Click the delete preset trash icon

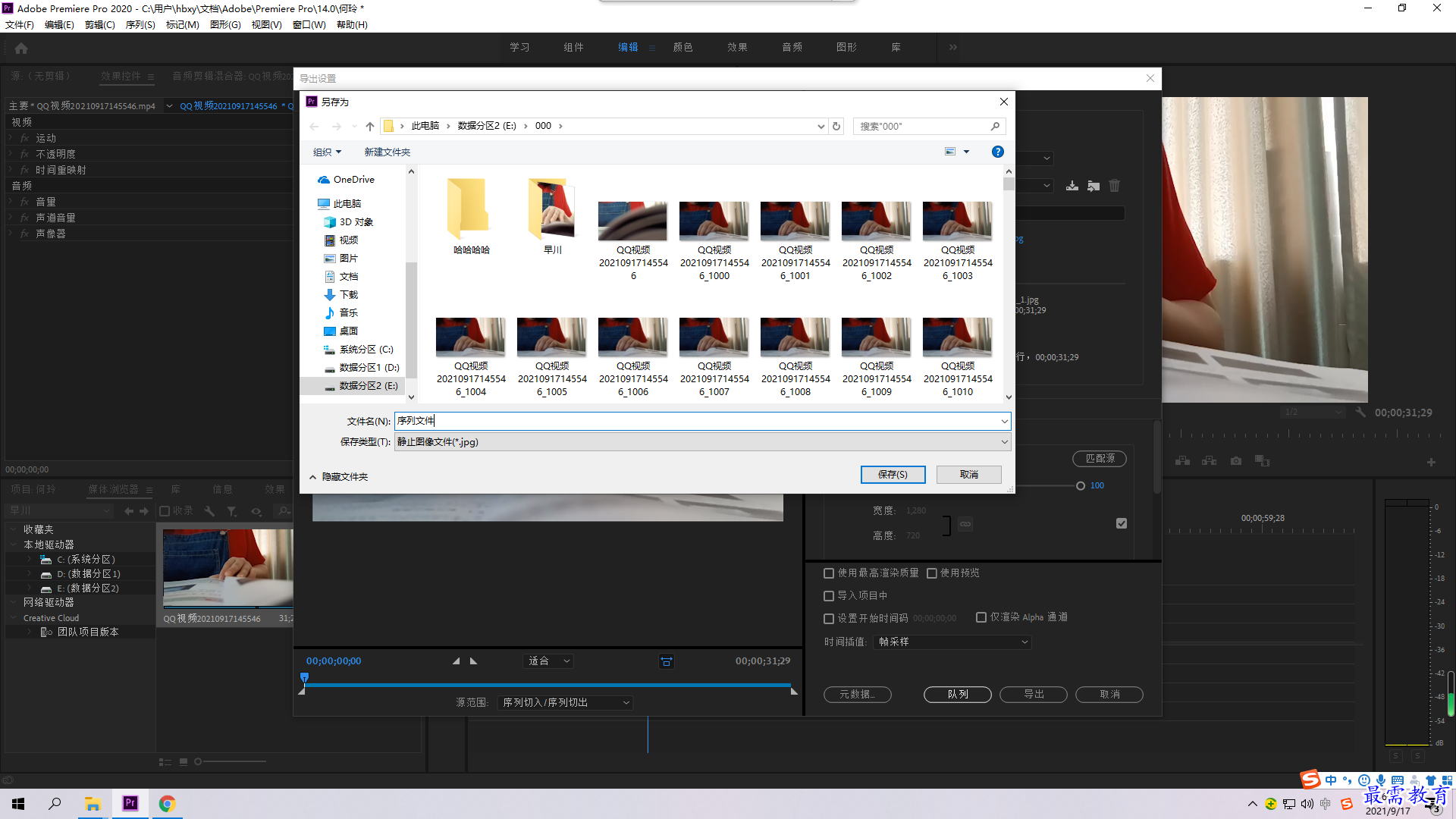coord(1115,186)
